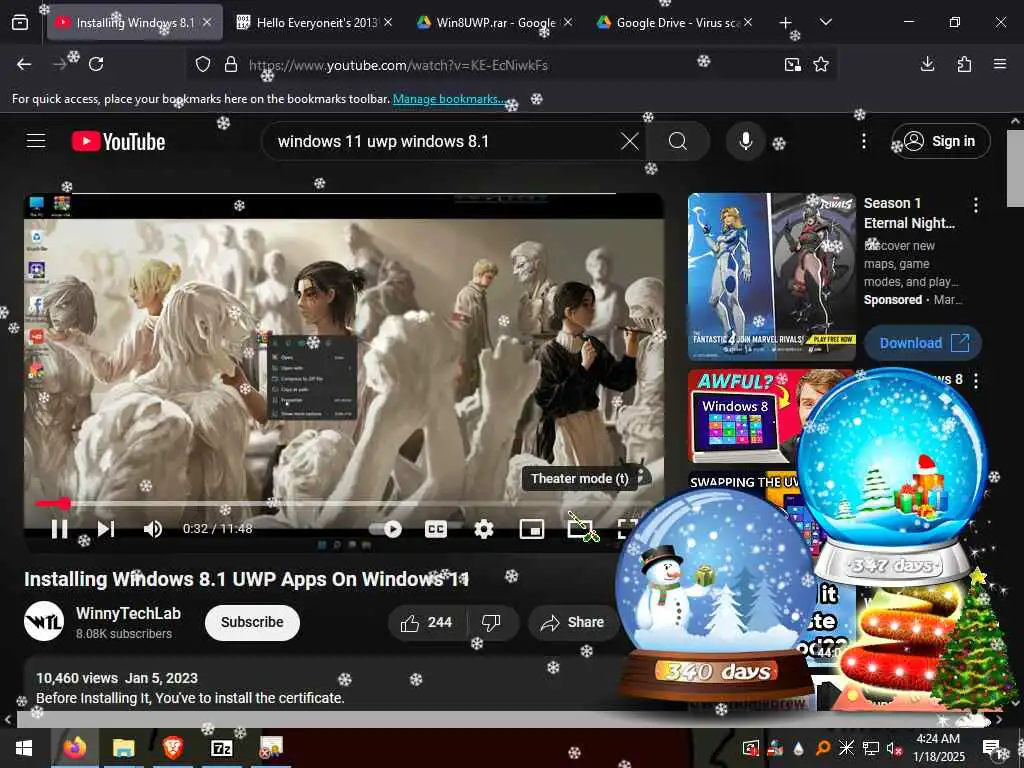1024x768 pixels.
Task: Expand video description text
Action: (190, 698)
